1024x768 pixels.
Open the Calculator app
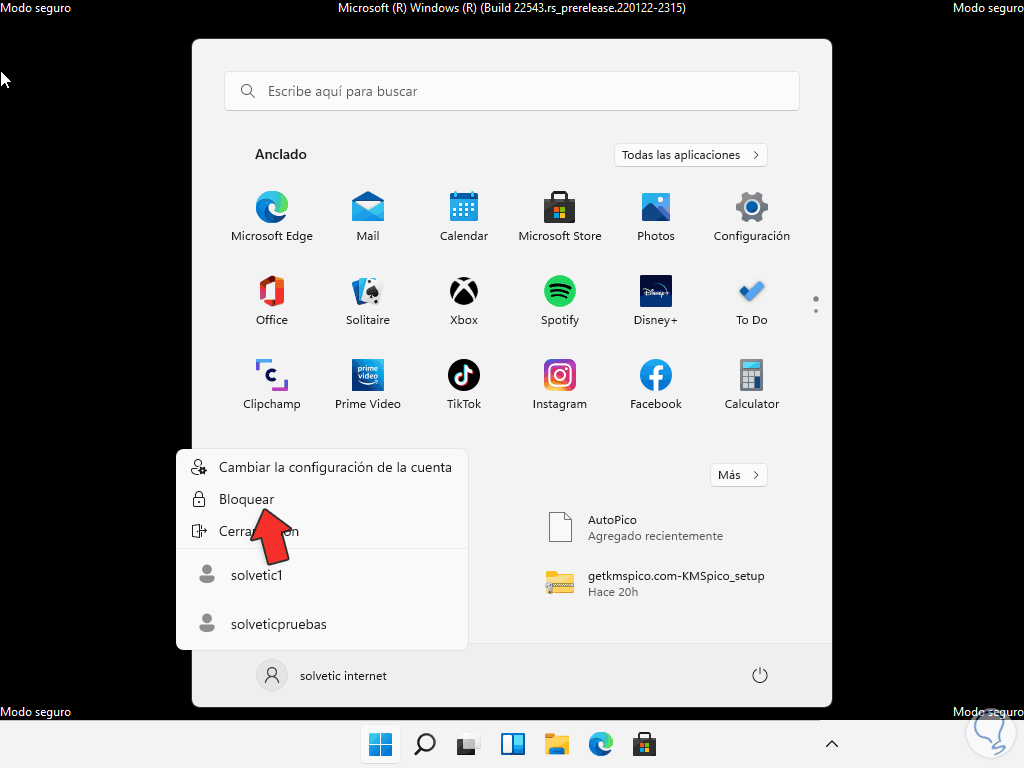752,385
